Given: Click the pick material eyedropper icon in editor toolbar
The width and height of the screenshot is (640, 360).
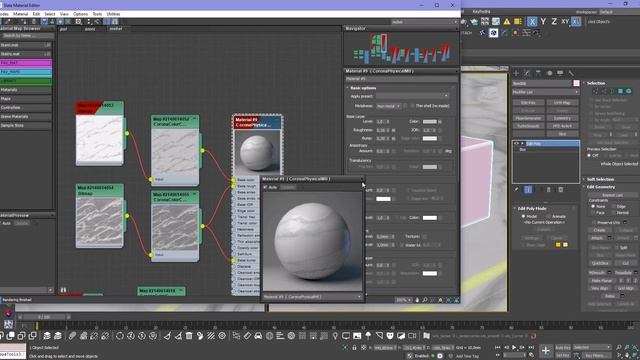Looking at the screenshot, I should point(8,22).
